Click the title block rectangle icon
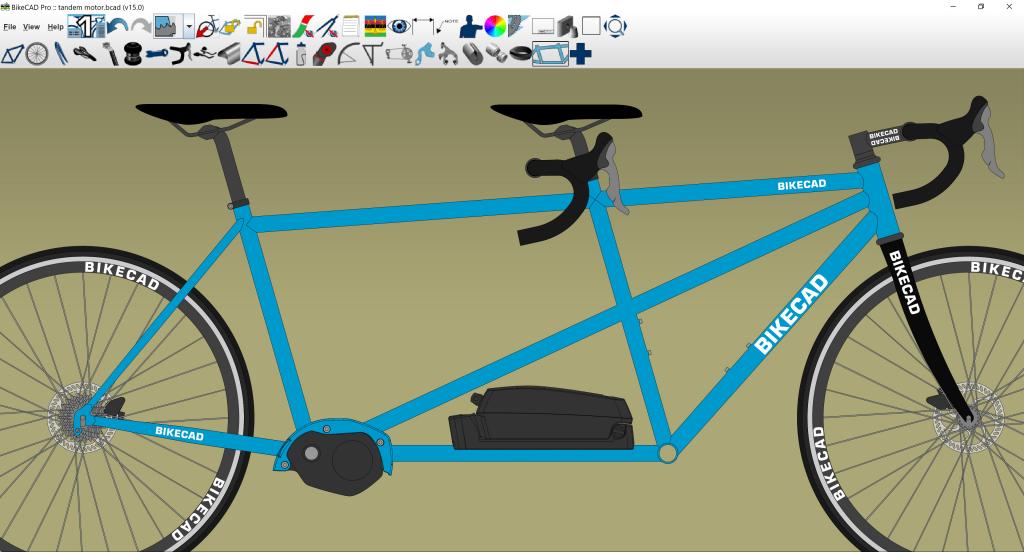Viewport: 1024px width, 552px height. click(x=543, y=27)
